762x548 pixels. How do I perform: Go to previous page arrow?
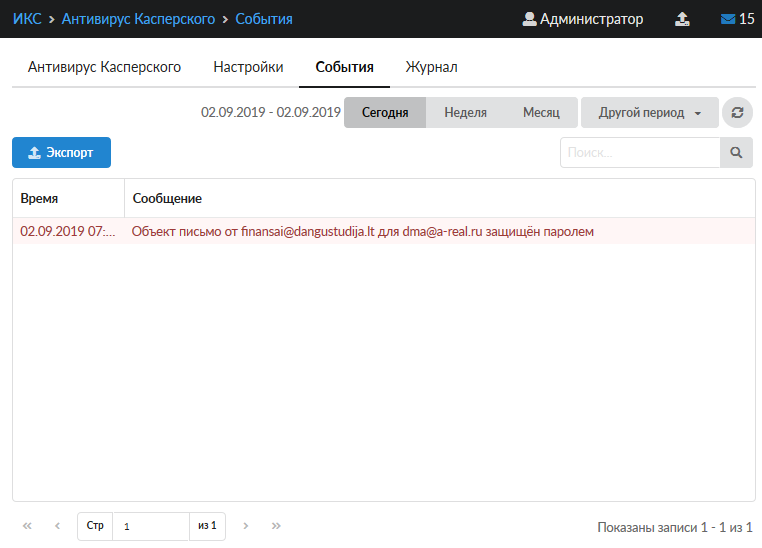coord(57,526)
